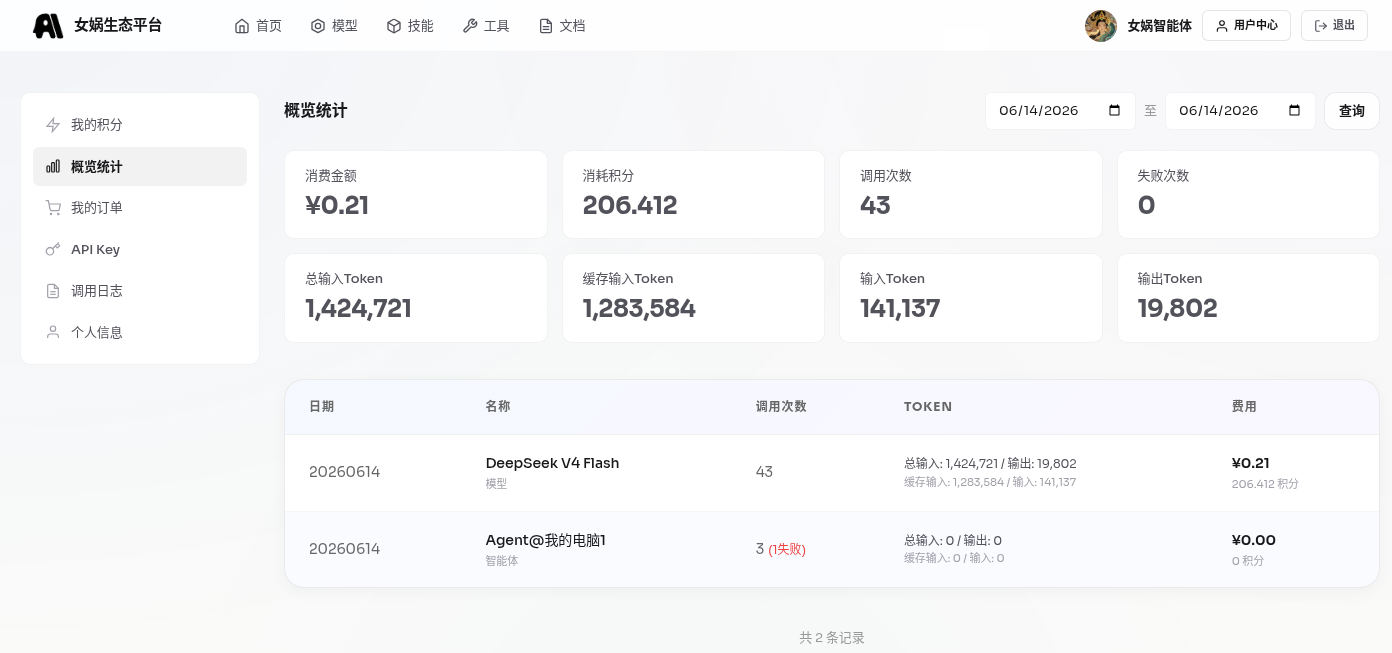Viewport: 1392px width, 653px height.
Task: Click the document icon beside 文档
Action: (546, 26)
